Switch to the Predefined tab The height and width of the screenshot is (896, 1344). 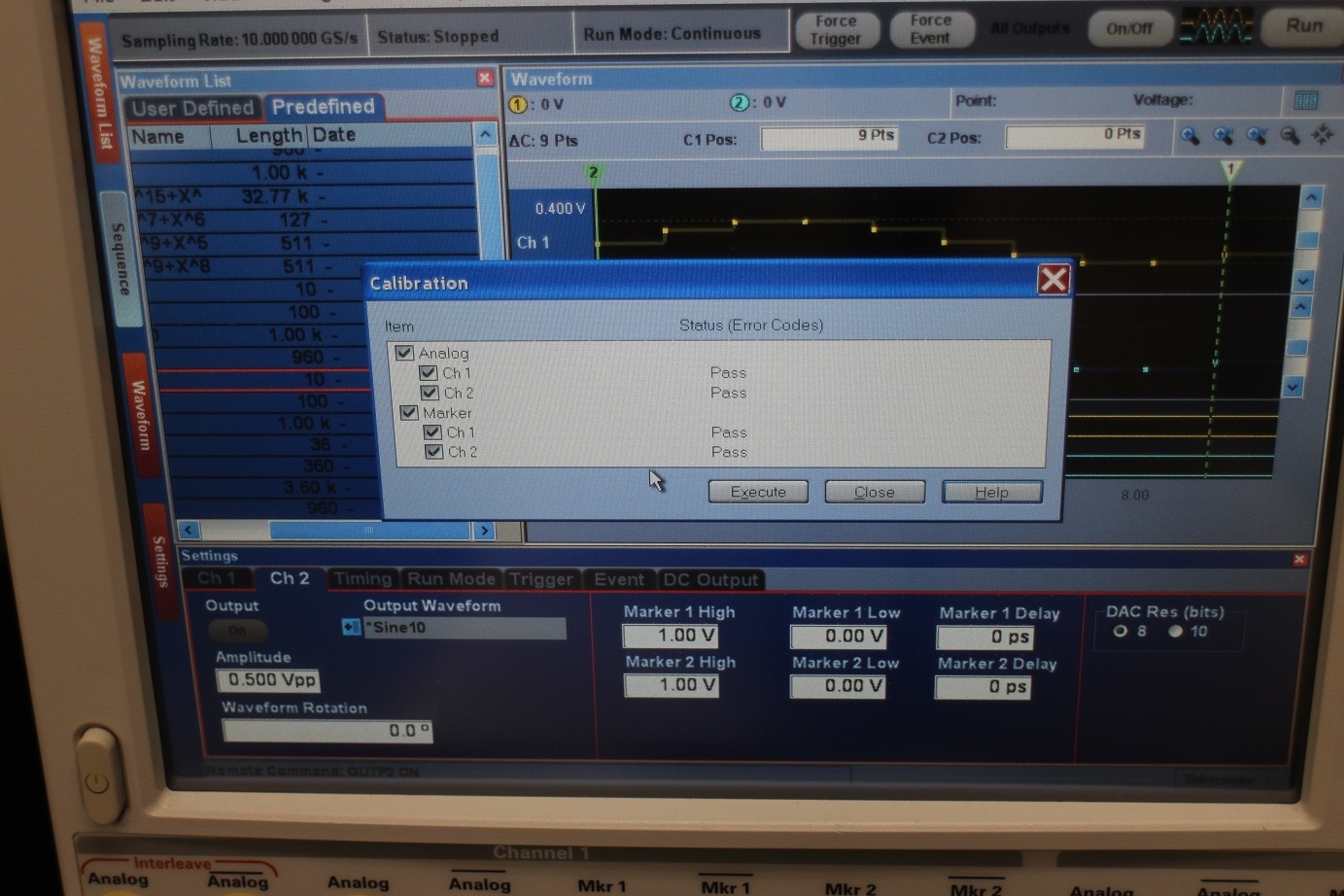(x=324, y=106)
